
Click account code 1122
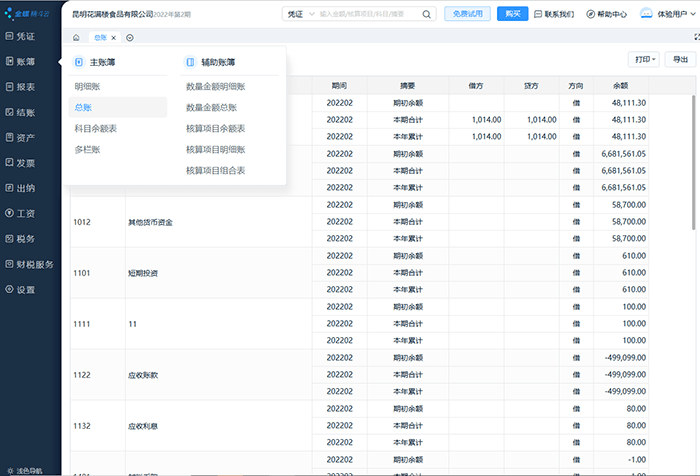[82, 375]
